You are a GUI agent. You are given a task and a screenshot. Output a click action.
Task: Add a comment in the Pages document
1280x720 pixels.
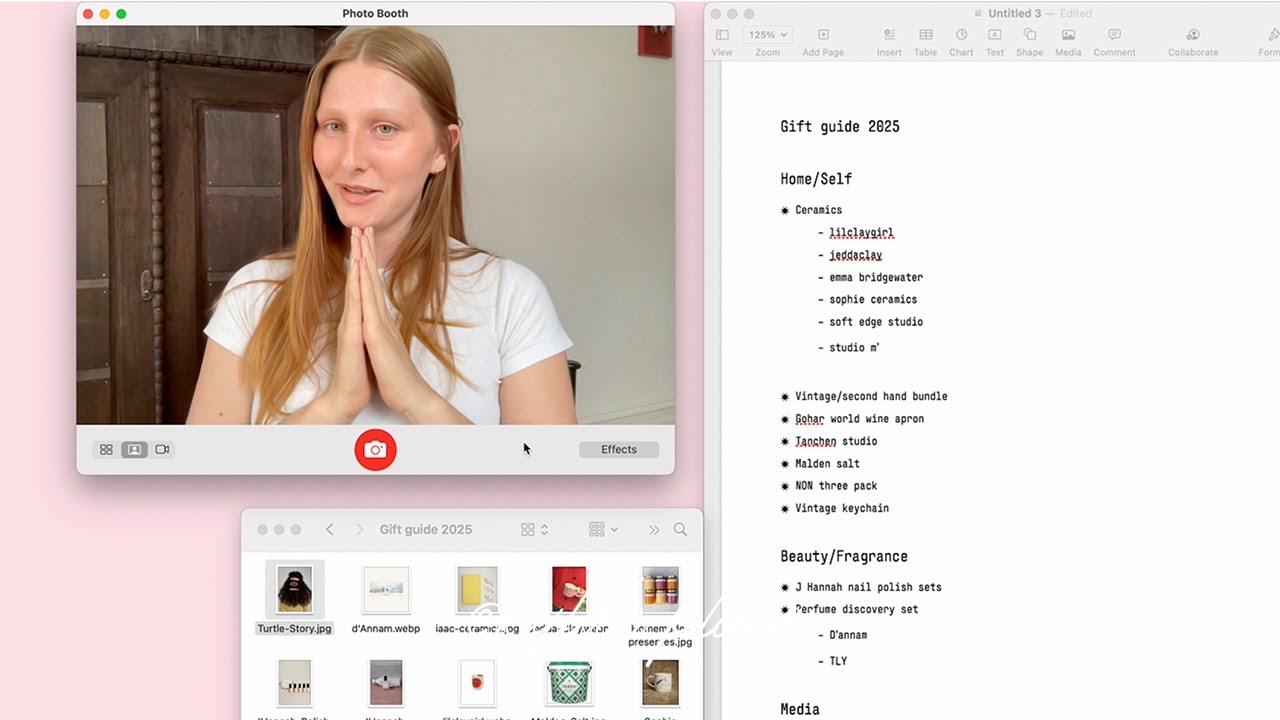pos(1114,42)
